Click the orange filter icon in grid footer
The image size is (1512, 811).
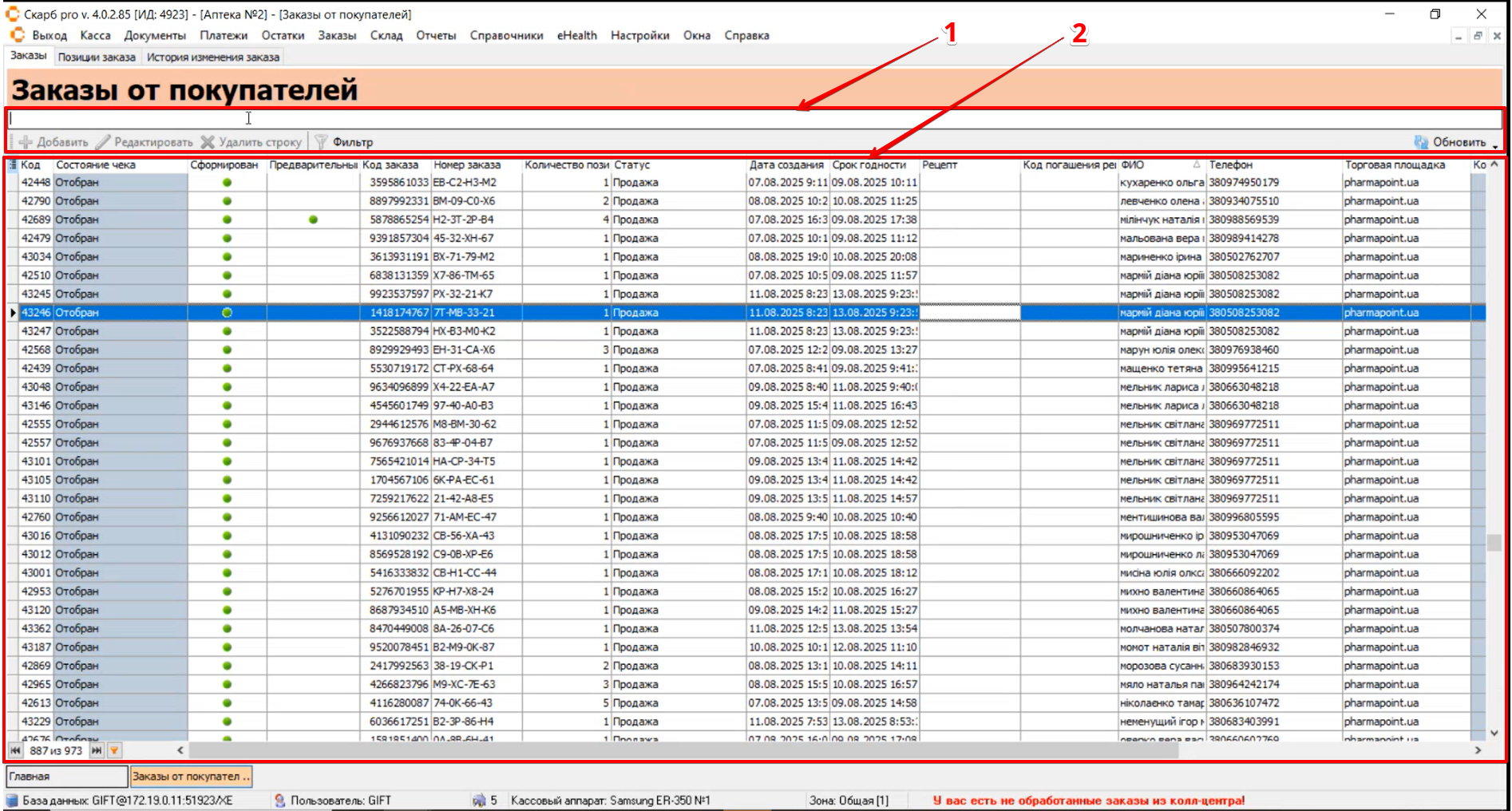[115, 750]
